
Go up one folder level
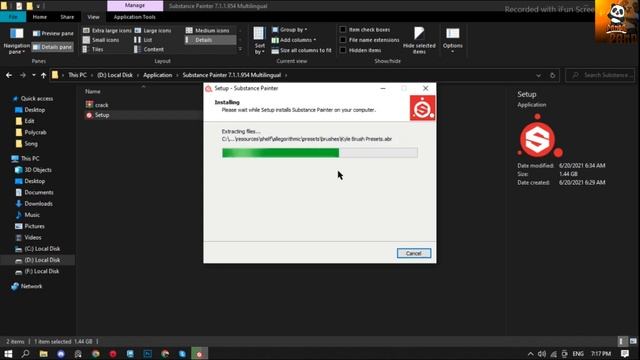pyautogui.click(x=43, y=75)
